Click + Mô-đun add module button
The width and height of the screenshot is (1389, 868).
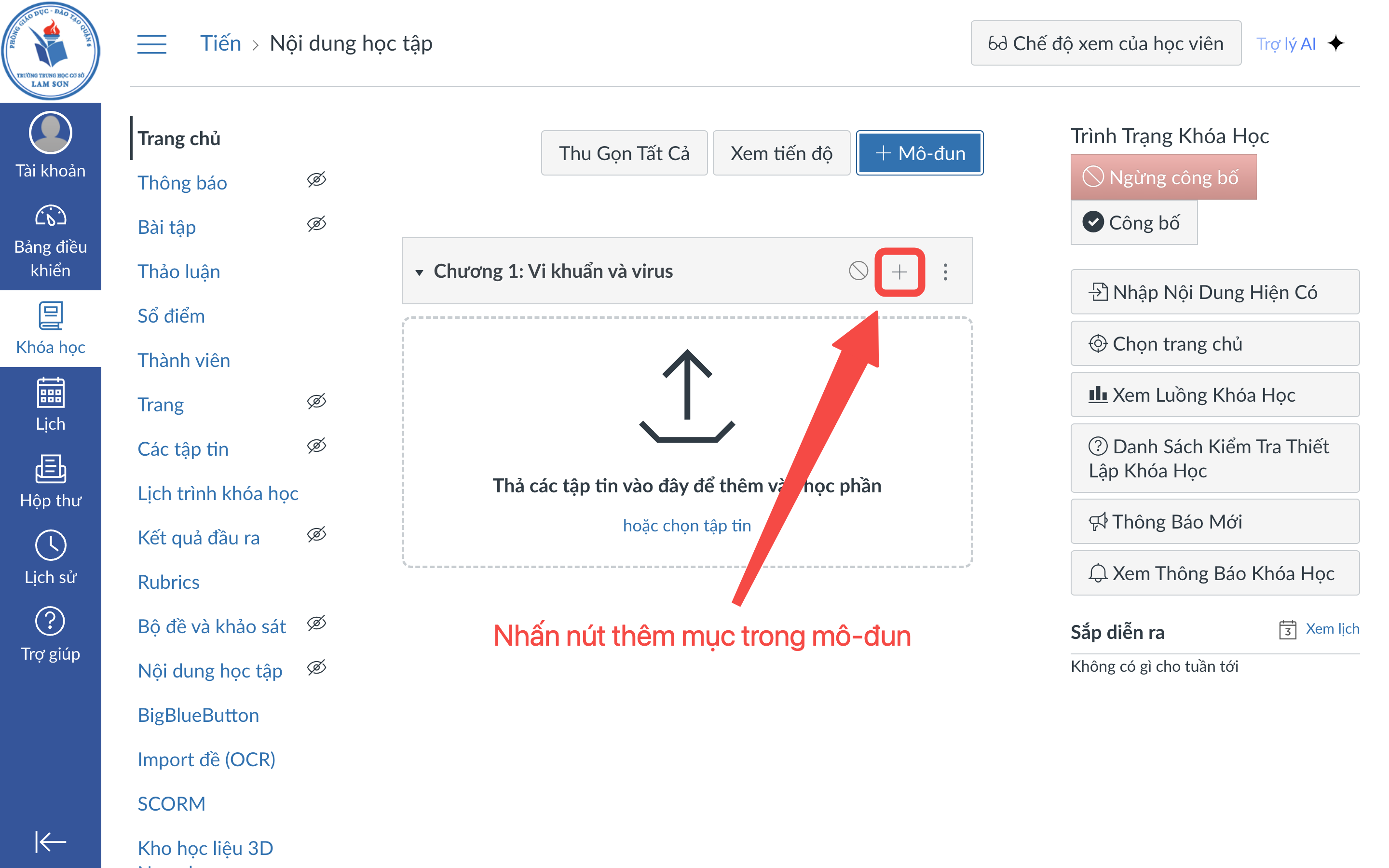tap(920, 153)
